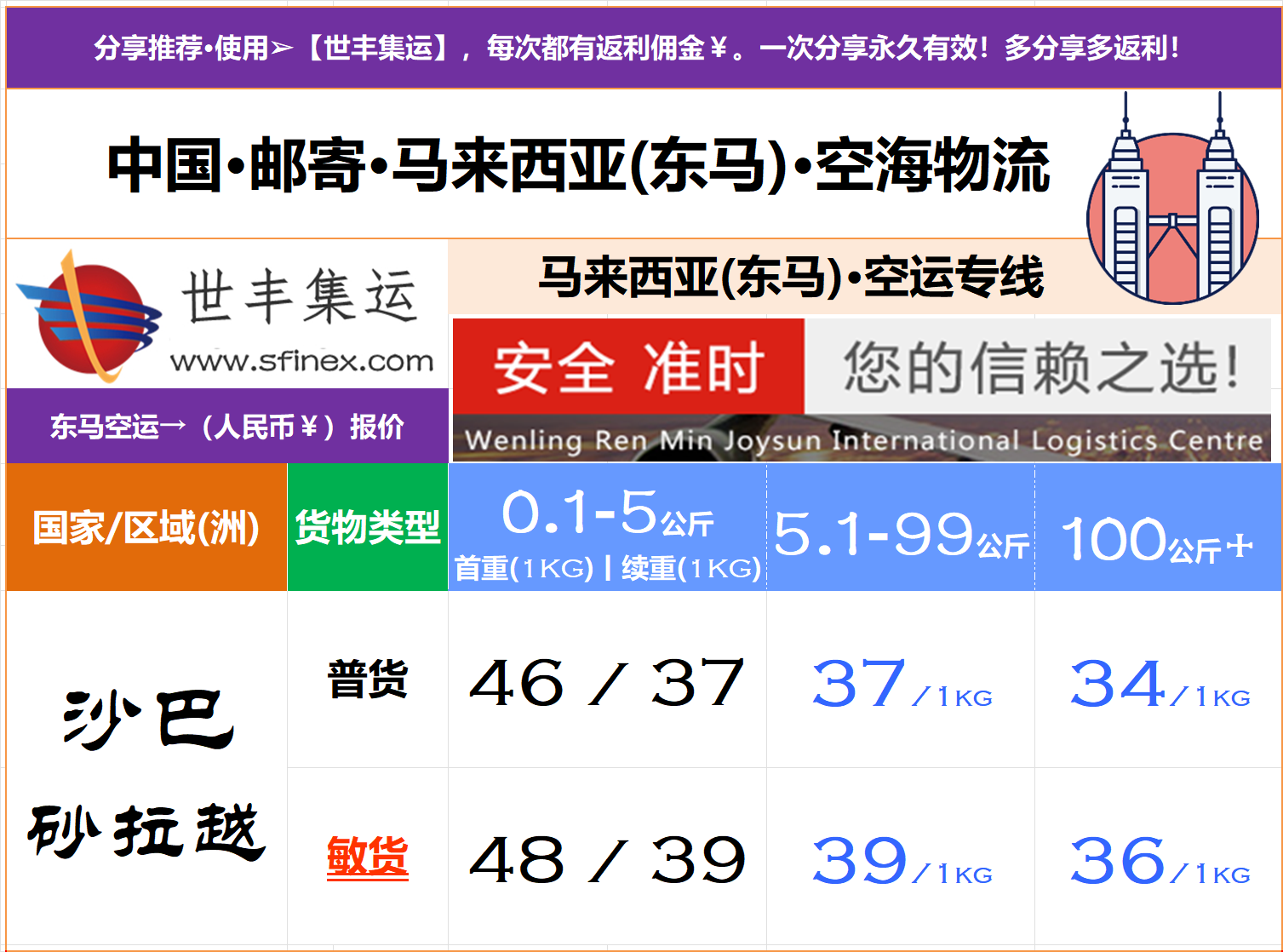Select the green 货物类型 column header
This screenshot has width=1283, height=952.
click(368, 527)
